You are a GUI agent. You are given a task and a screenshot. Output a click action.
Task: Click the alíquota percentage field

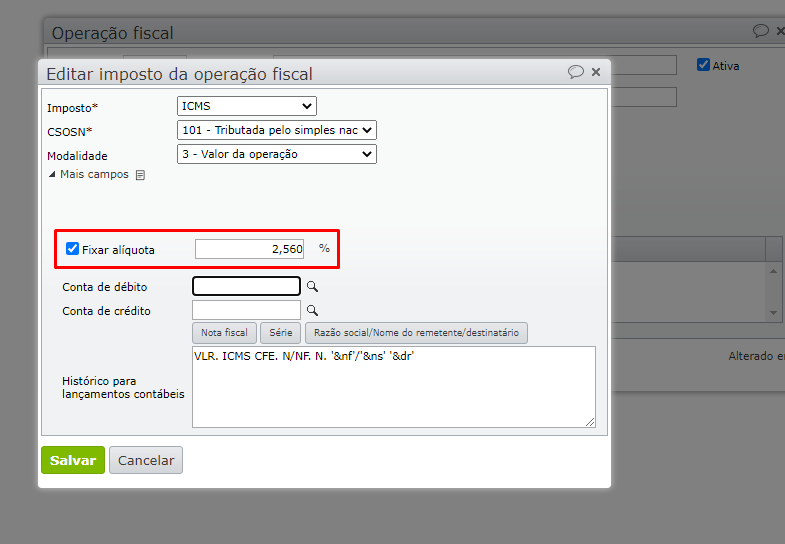(x=249, y=249)
